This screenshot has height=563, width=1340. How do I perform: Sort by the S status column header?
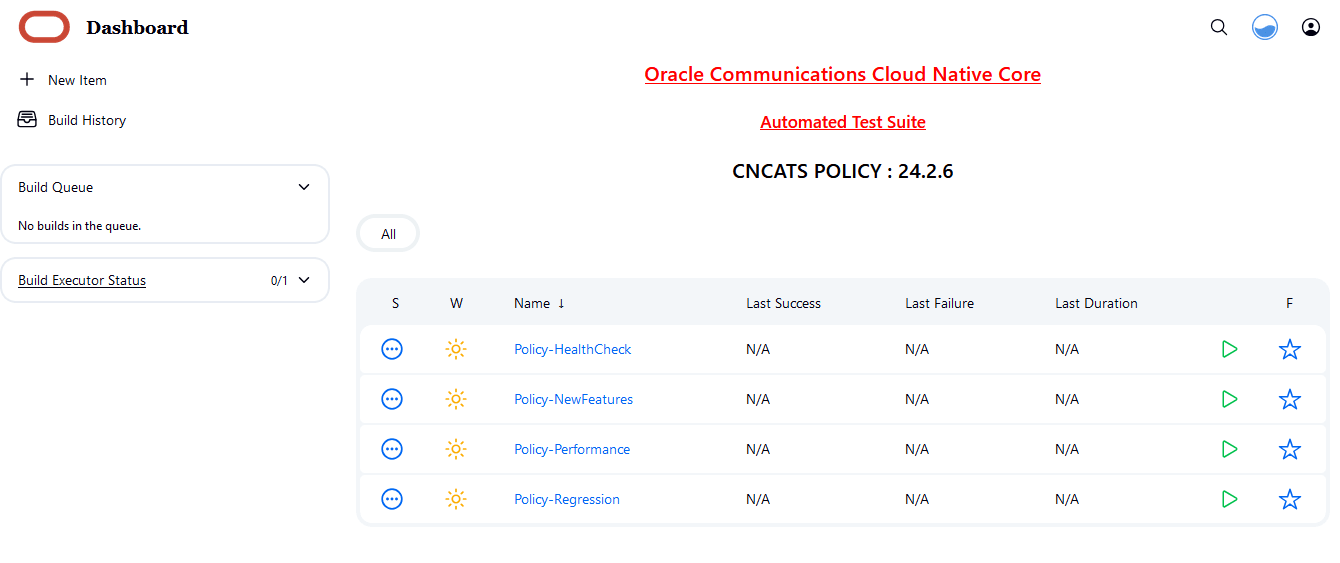pyautogui.click(x=395, y=303)
